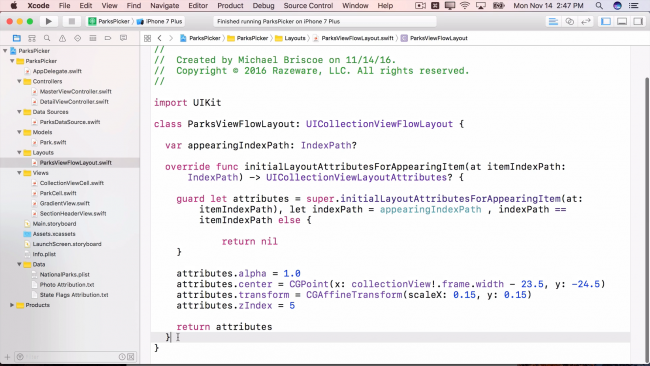
Task: Collapse the ParksPicker group folder
Action: (12, 61)
